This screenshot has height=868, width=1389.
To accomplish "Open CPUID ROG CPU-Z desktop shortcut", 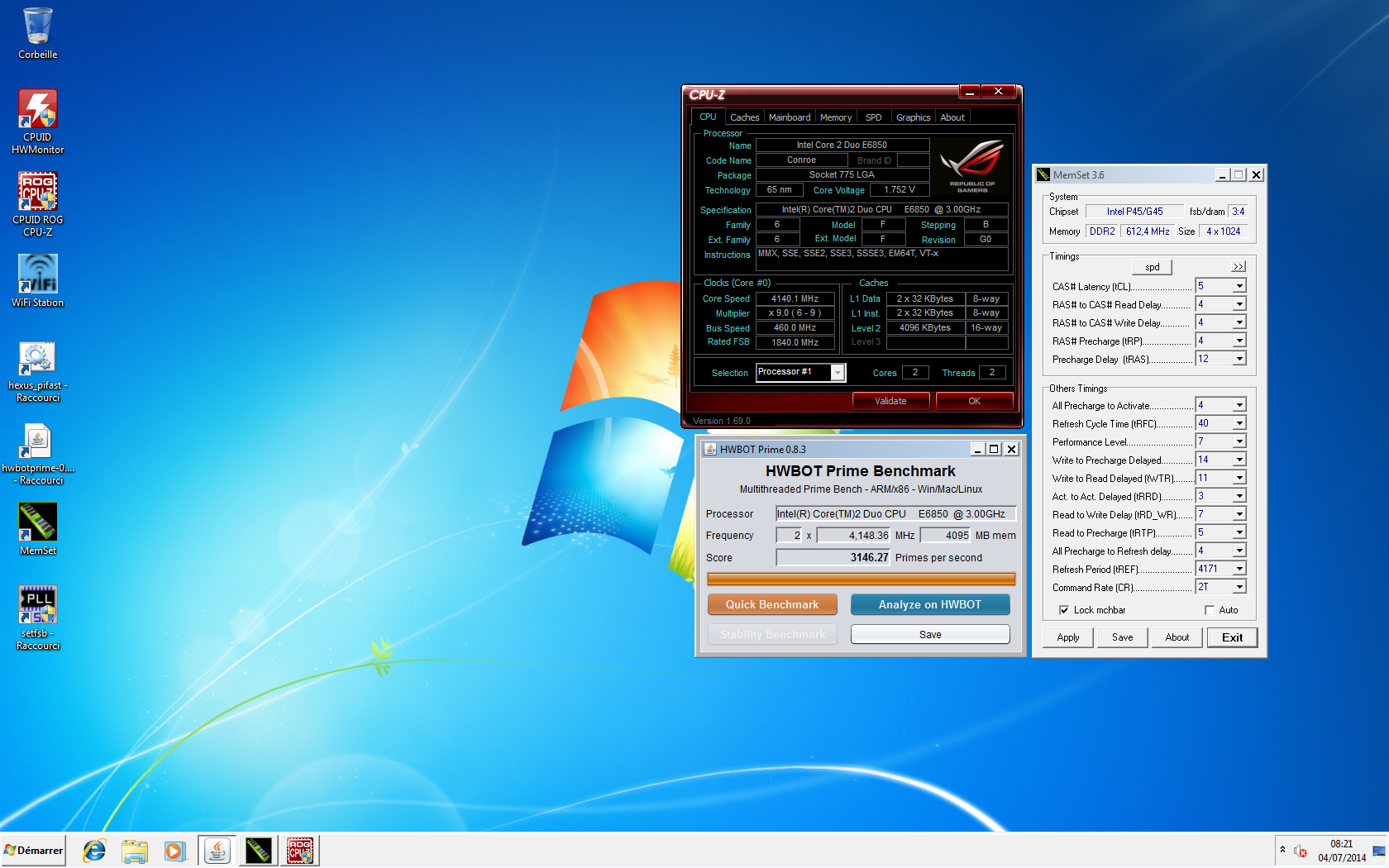I will [37, 204].
